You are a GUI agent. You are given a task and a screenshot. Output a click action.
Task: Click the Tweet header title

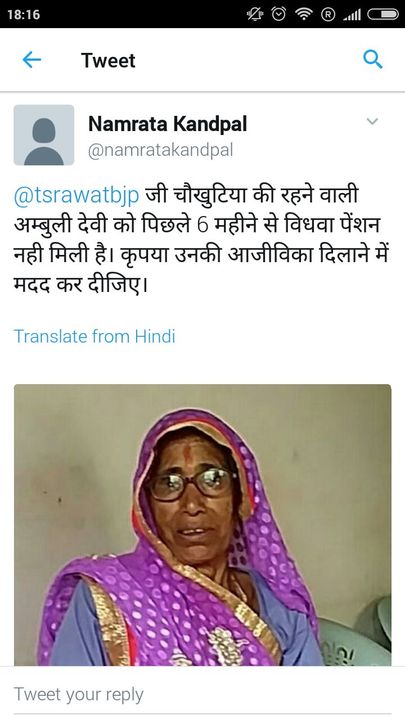(108, 60)
